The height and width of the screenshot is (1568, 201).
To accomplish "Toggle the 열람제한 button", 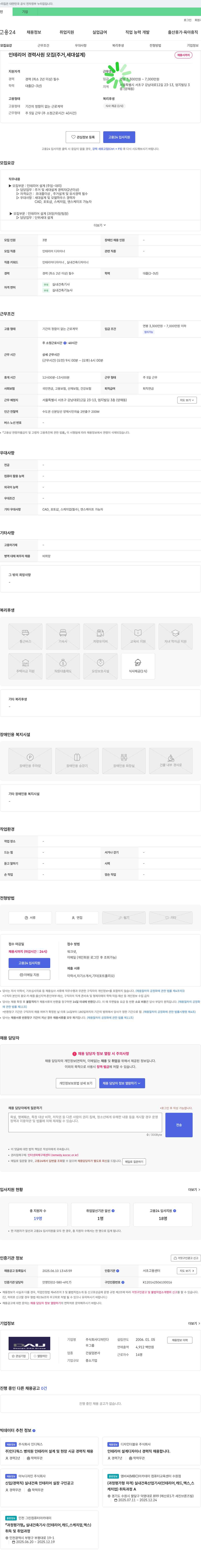I will [40, 1356].
